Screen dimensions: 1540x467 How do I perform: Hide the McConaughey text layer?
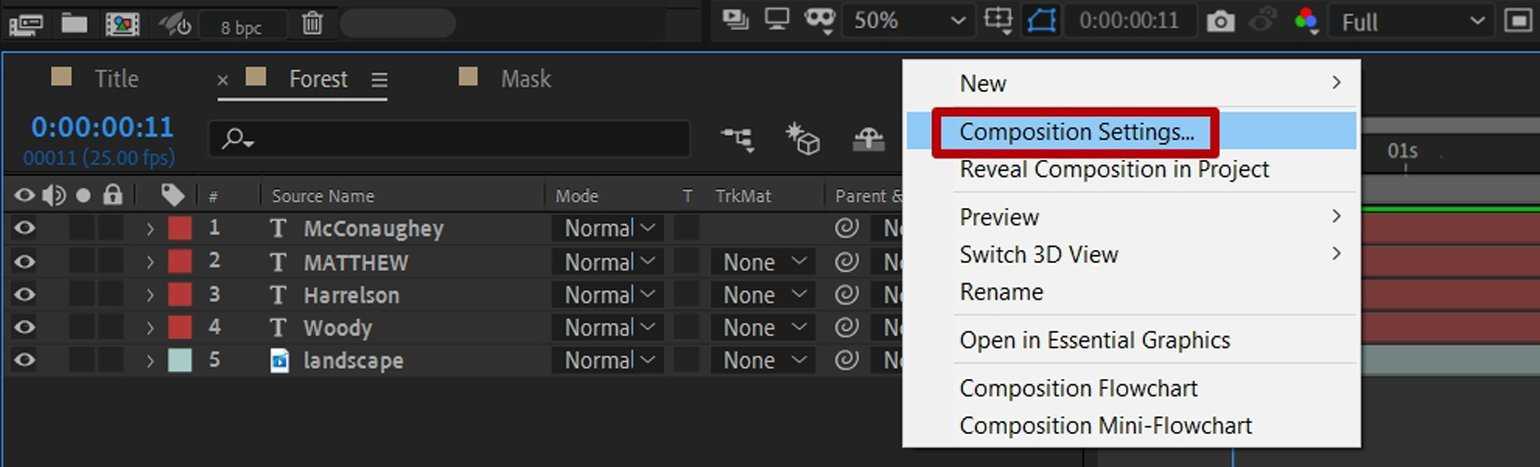pyautogui.click(x=24, y=229)
